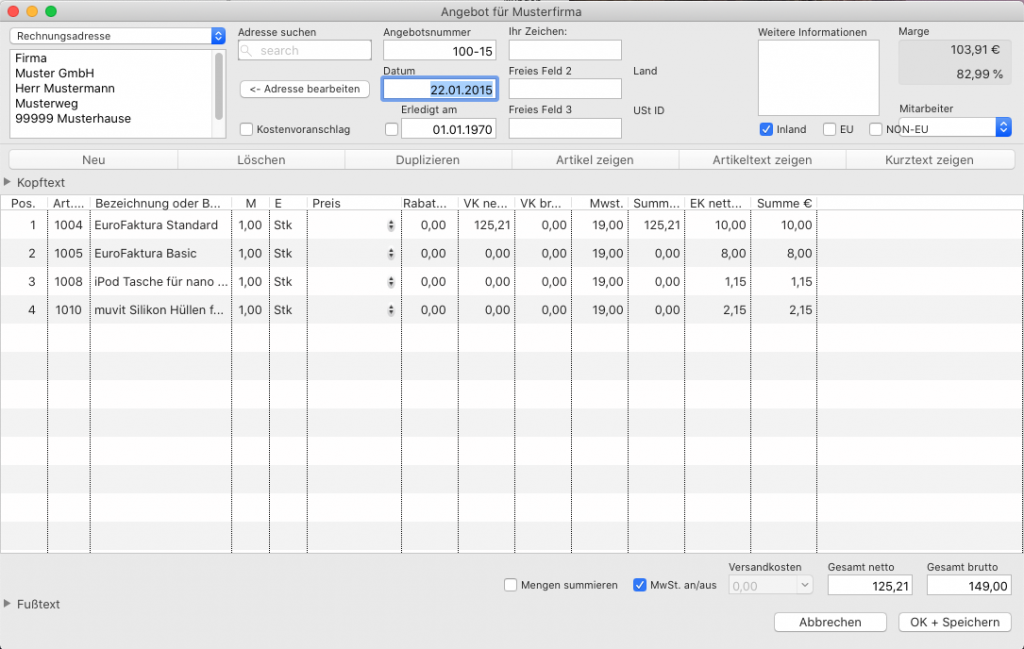Select the iPod Tasche für nano row
This screenshot has height=649, width=1024.
[x=161, y=282]
